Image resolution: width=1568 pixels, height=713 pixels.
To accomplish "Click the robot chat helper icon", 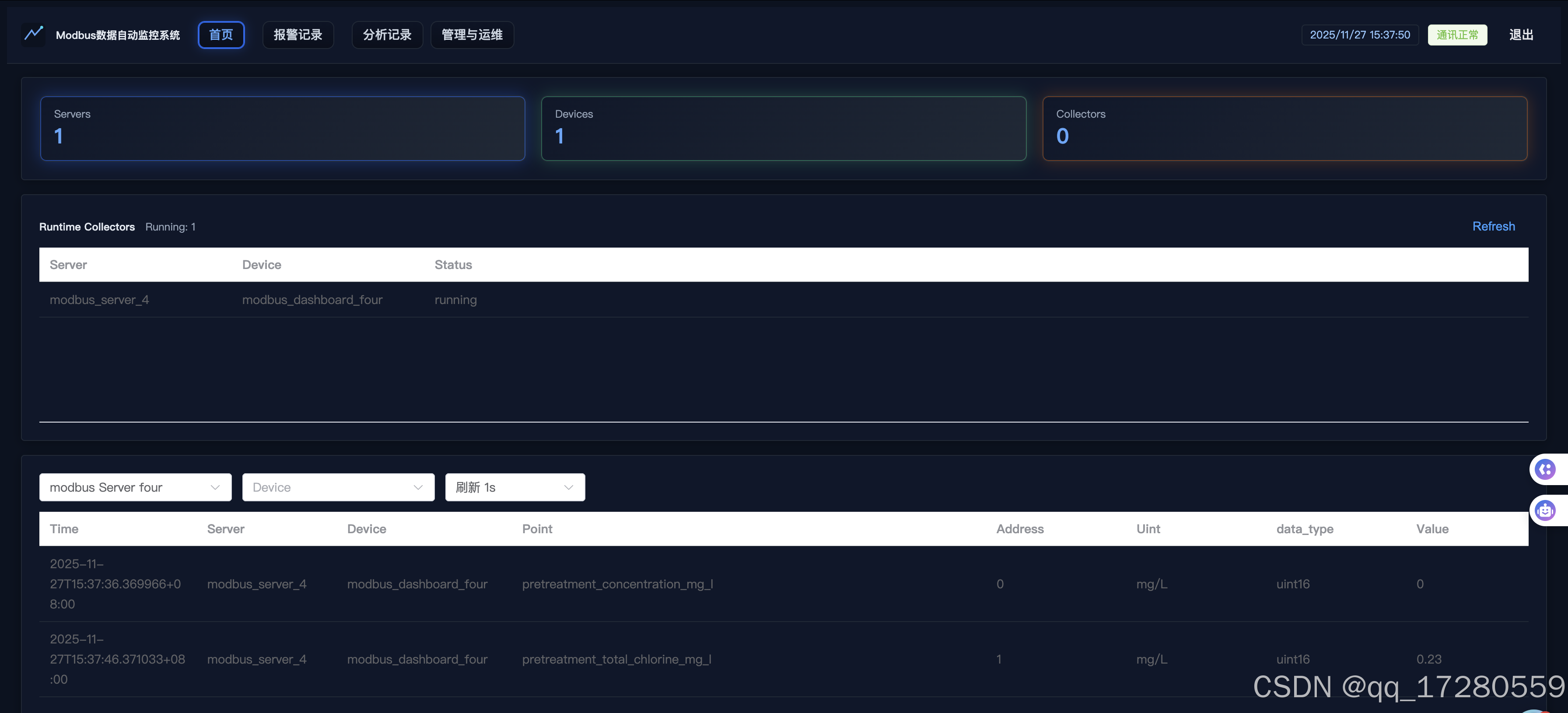I will (1545, 510).
